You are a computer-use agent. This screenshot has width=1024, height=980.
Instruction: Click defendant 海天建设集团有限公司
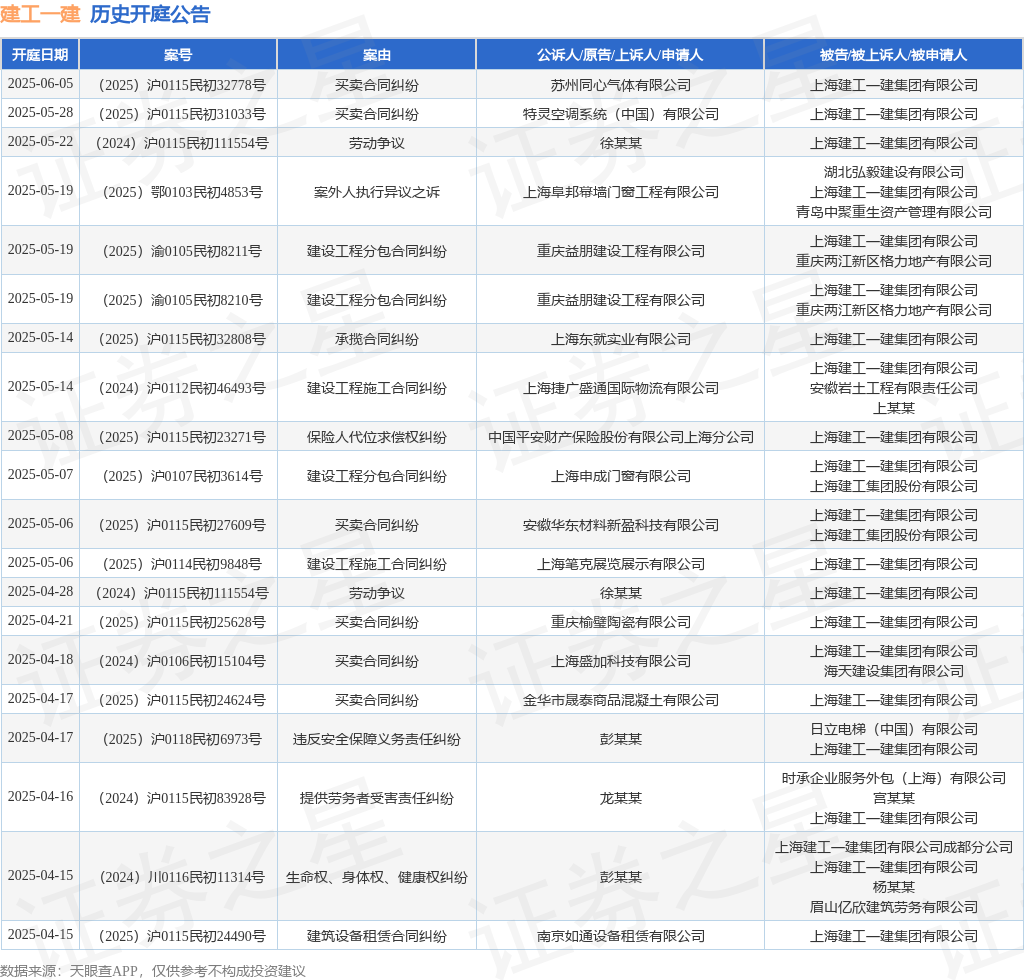(893, 671)
